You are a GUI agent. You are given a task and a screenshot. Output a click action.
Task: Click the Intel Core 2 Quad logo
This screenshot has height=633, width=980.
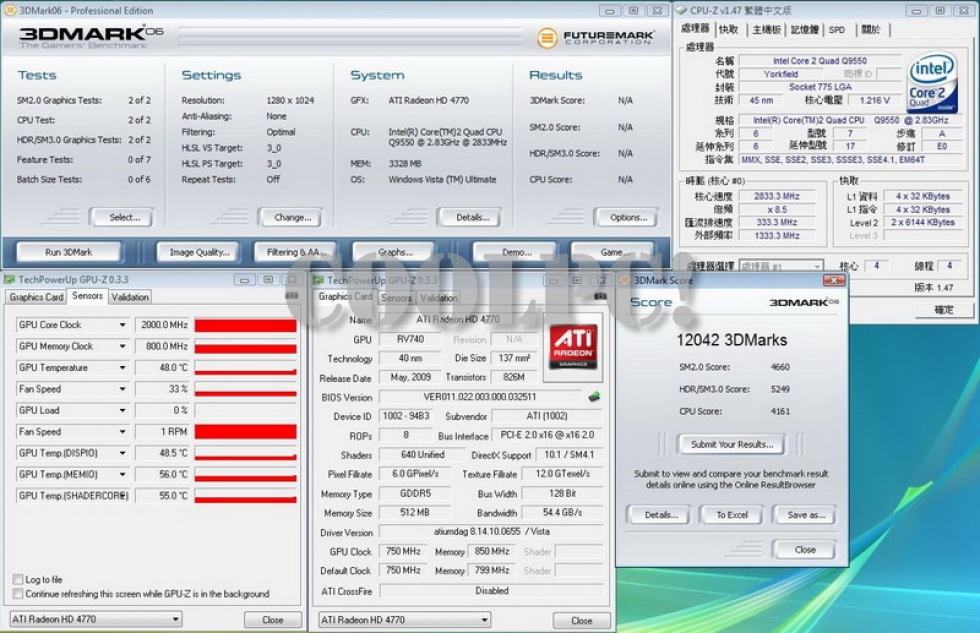[931, 84]
